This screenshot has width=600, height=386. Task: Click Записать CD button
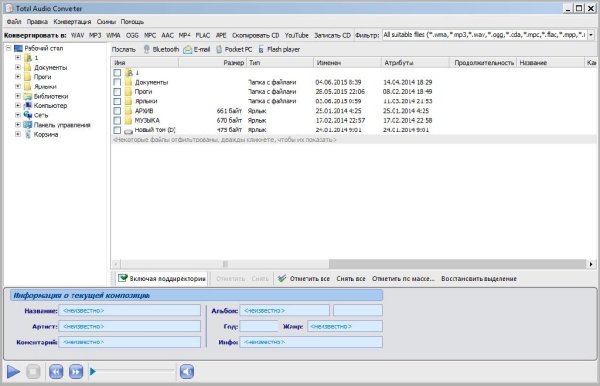(x=333, y=35)
